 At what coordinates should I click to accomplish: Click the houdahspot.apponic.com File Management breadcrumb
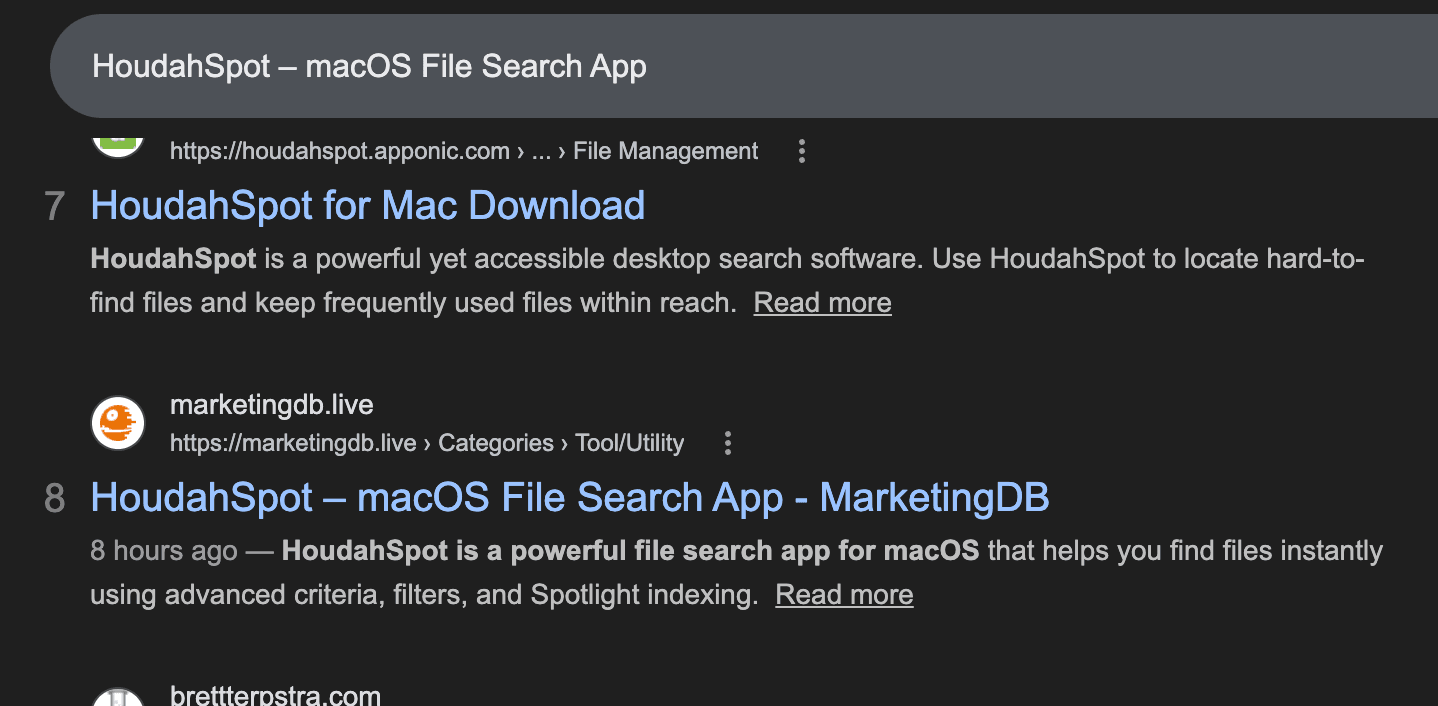point(463,151)
